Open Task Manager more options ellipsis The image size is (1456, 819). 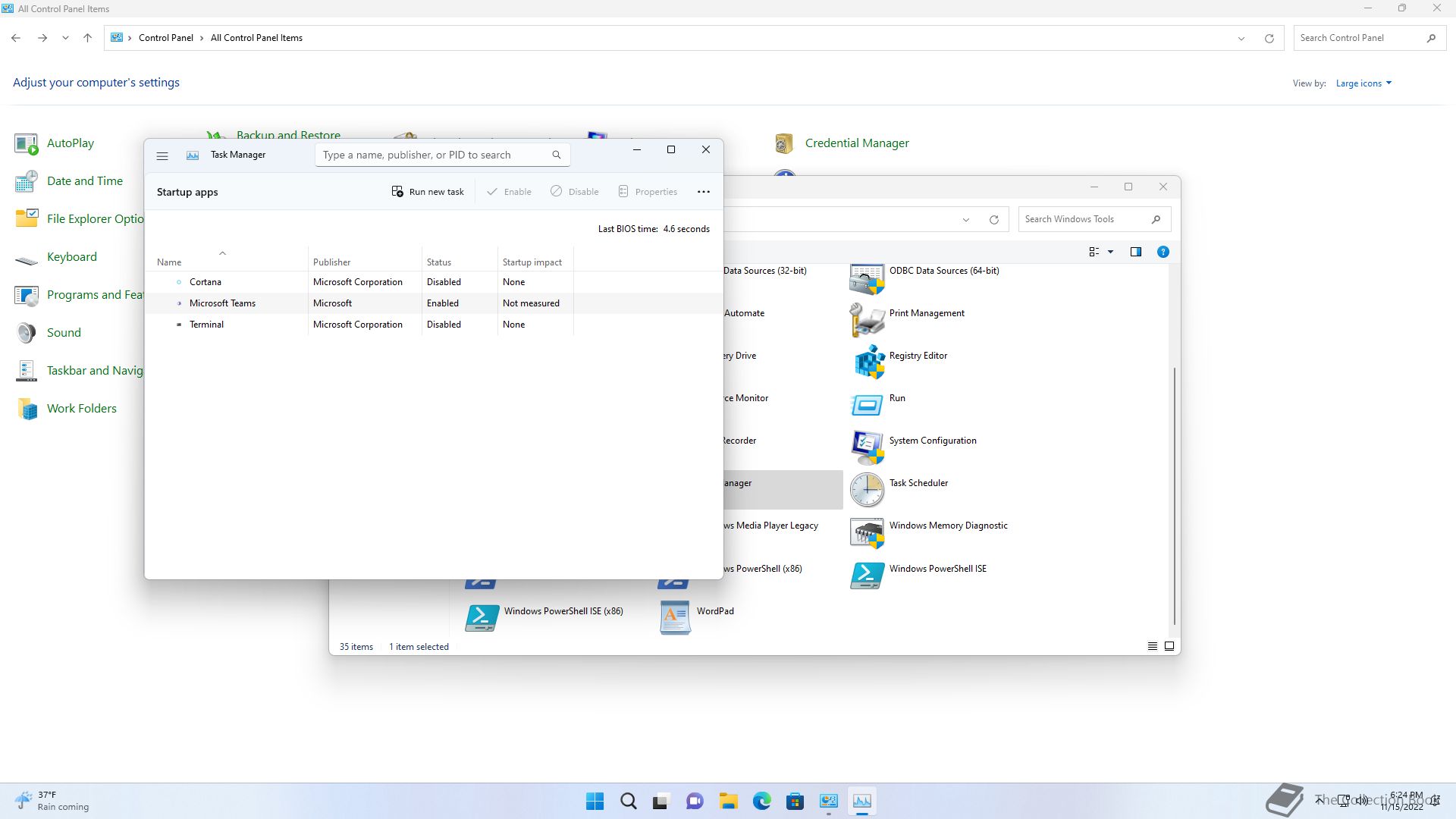pyautogui.click(x=704, y=192)
